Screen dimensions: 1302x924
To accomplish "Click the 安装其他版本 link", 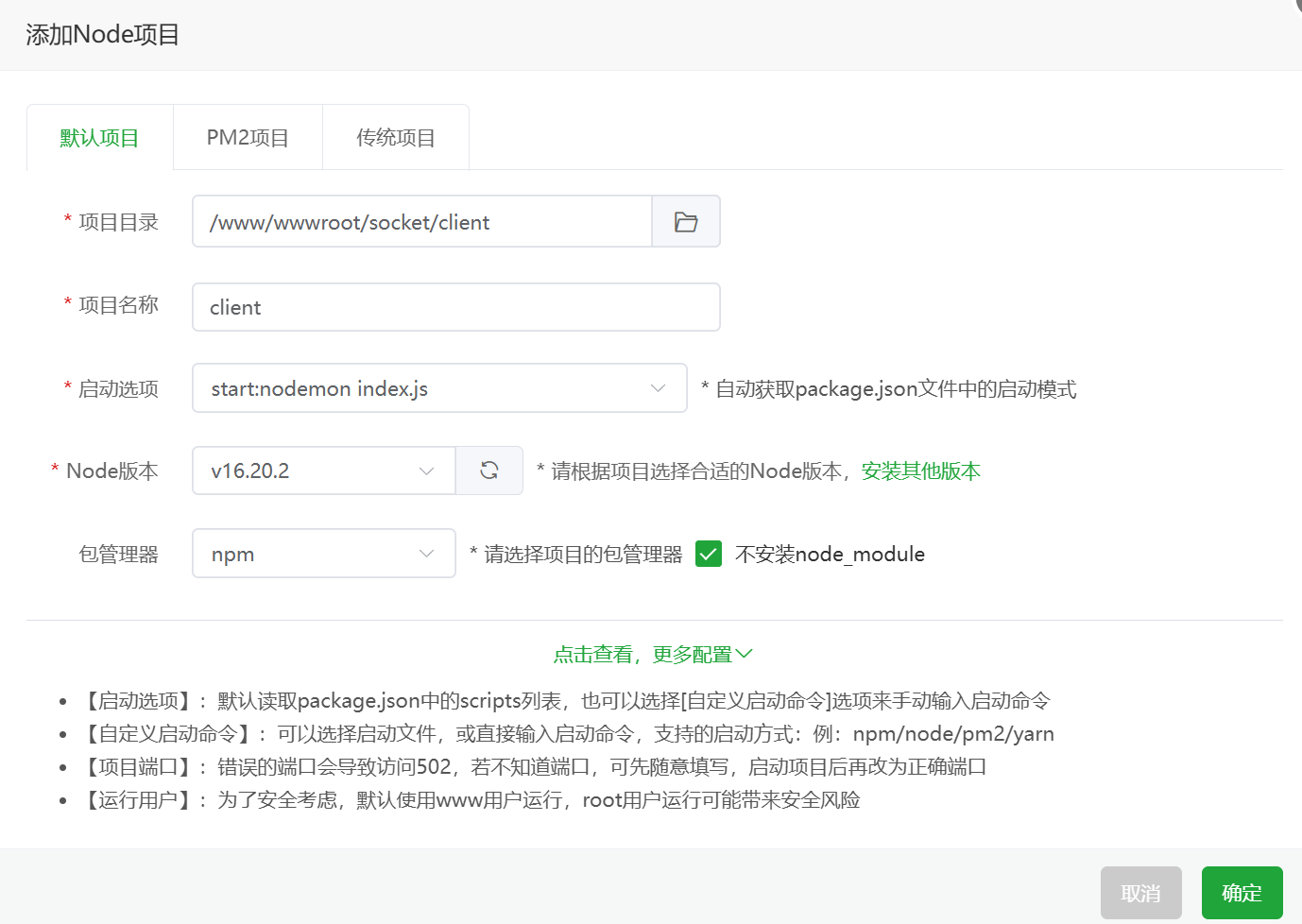I will pyautogui.click(x=920, y=471).
